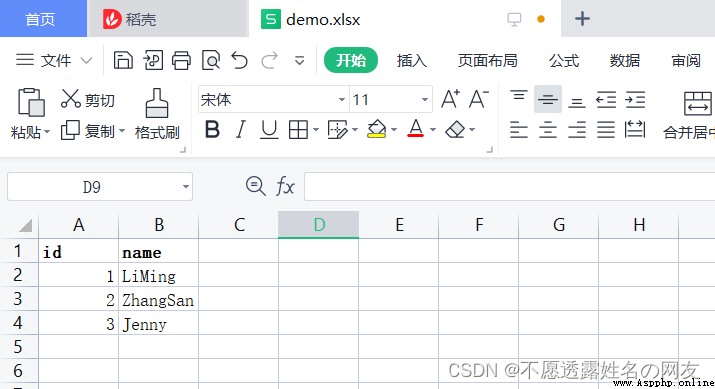Viewport: 715px width, 389px height.
Task: Click the Justify alignment icon
Action: click(x=606, y=130)
